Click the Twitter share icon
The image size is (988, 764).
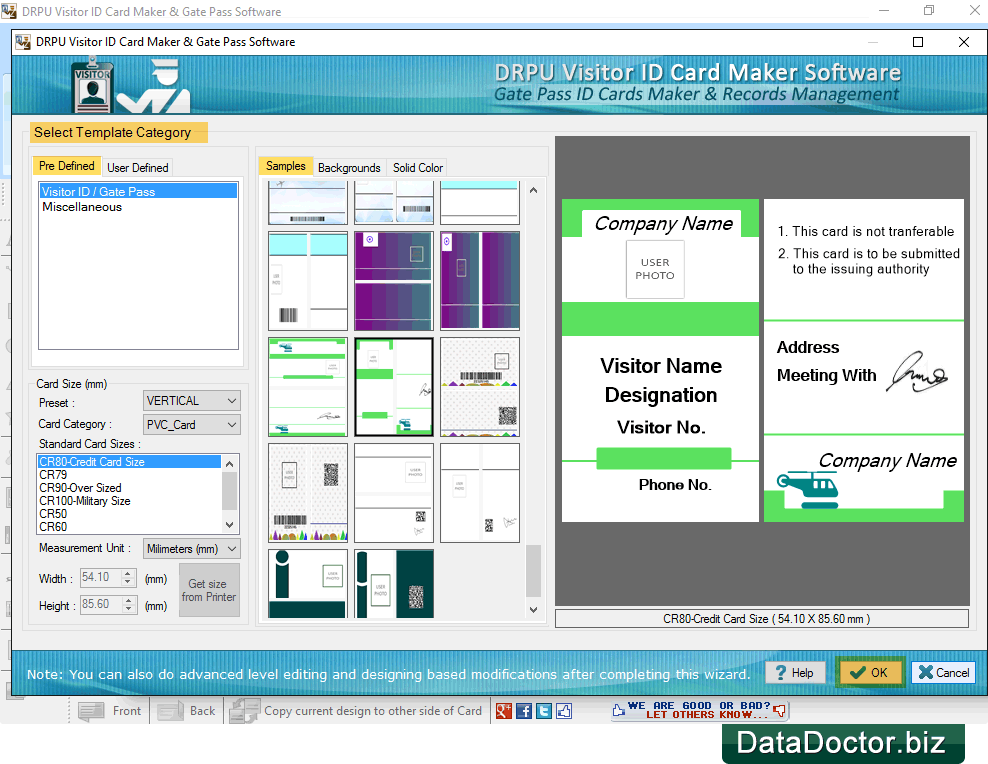pyautogui.click(x=544, y=711)
